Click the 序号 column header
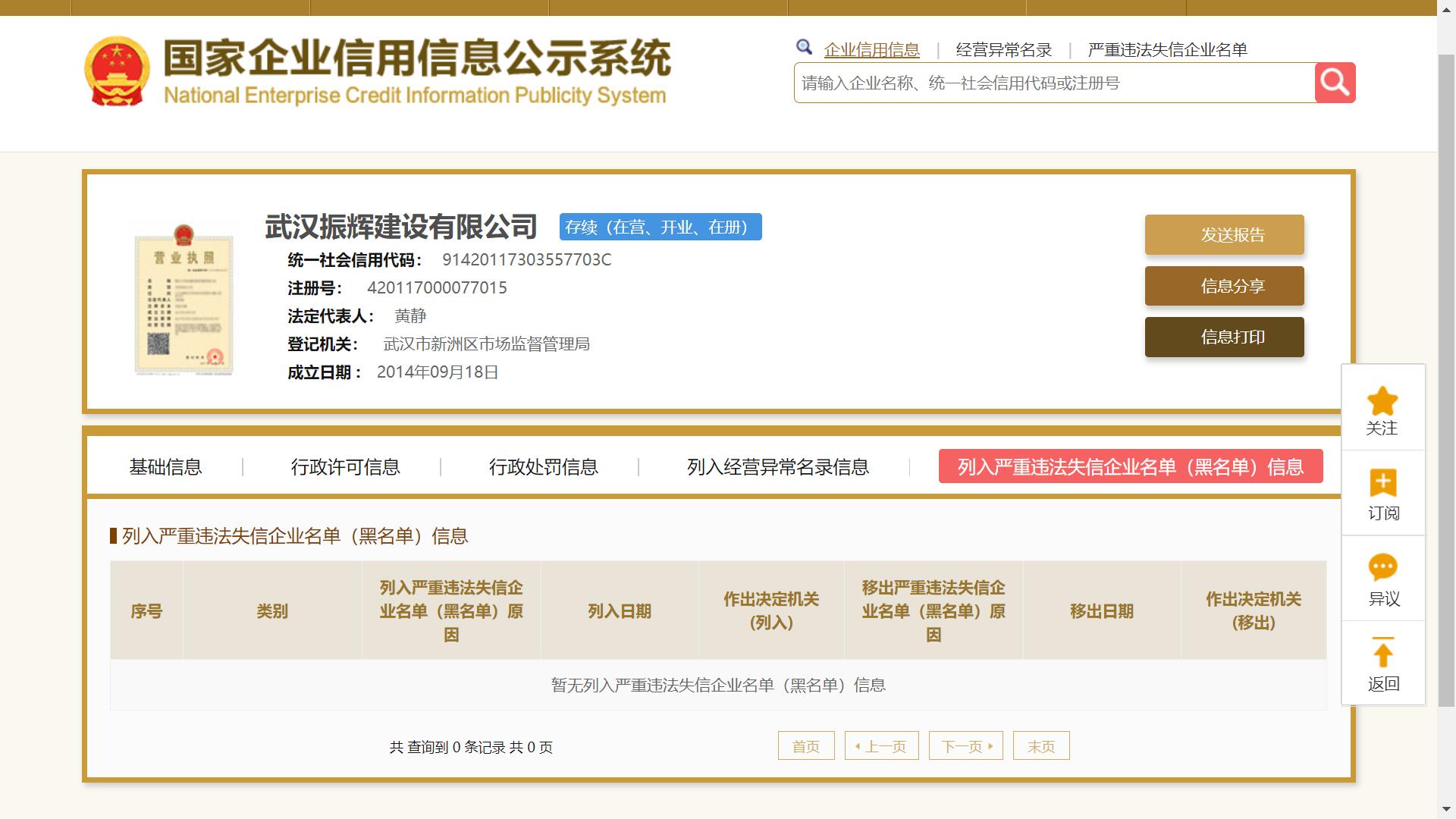 pyautogui.click(x=146, y=611)
